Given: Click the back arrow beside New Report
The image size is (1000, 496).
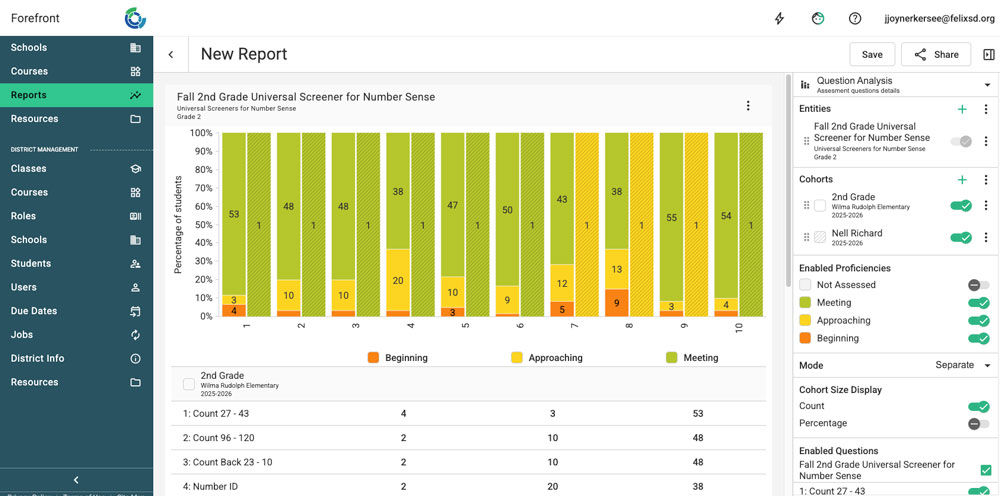Looking at the screenshot, I should tap(171, 55).
